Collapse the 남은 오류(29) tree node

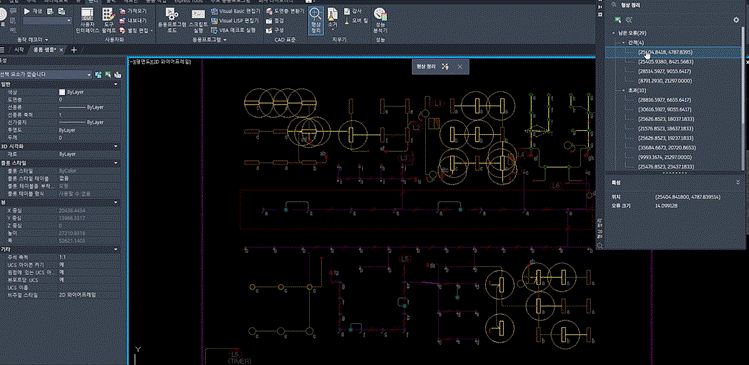[614, 33]
